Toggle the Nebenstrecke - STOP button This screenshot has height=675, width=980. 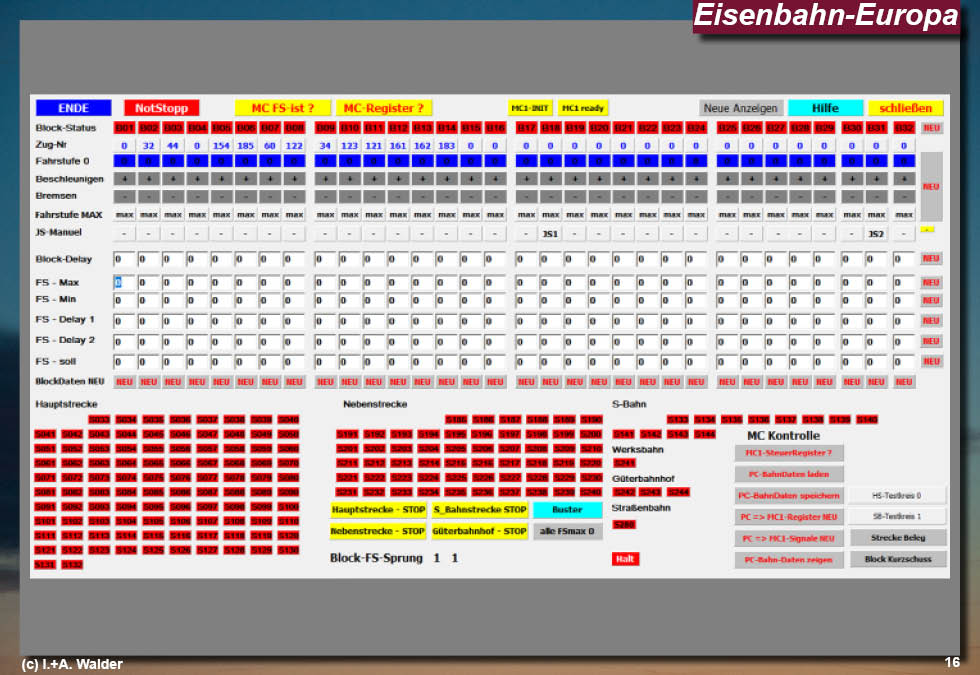[x=378, y=532]
